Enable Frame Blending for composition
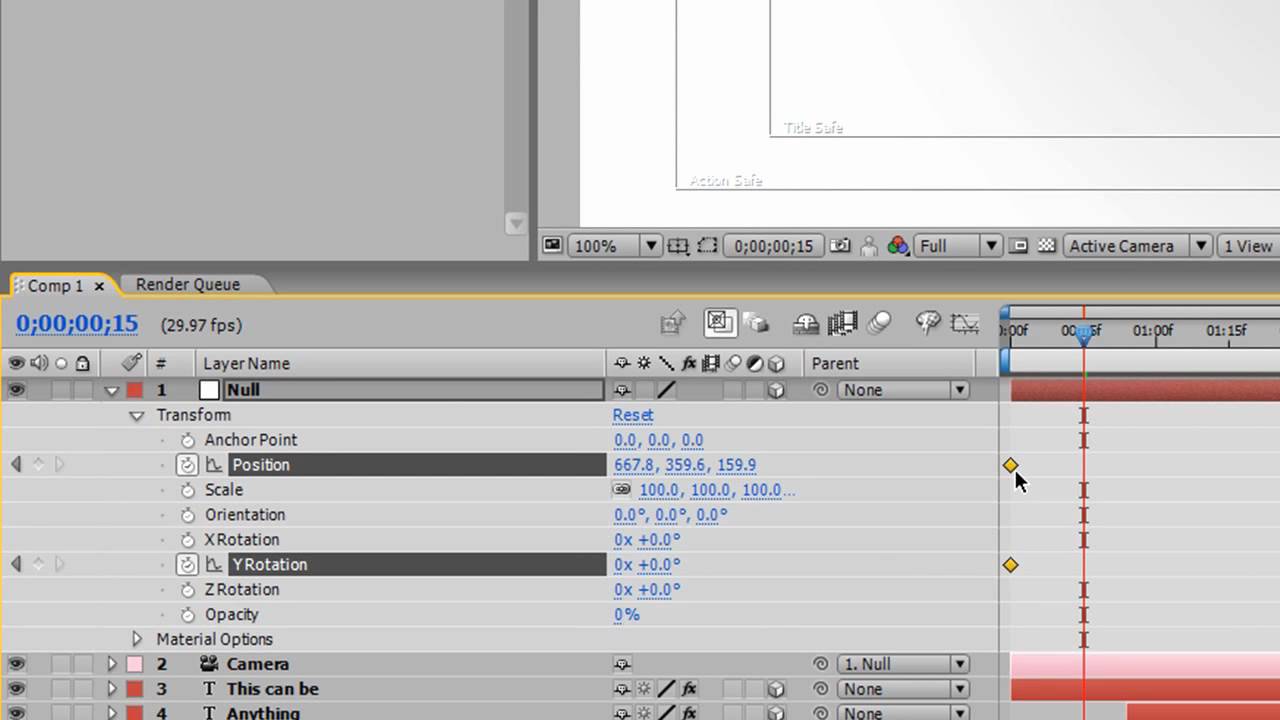 [842, 323]
